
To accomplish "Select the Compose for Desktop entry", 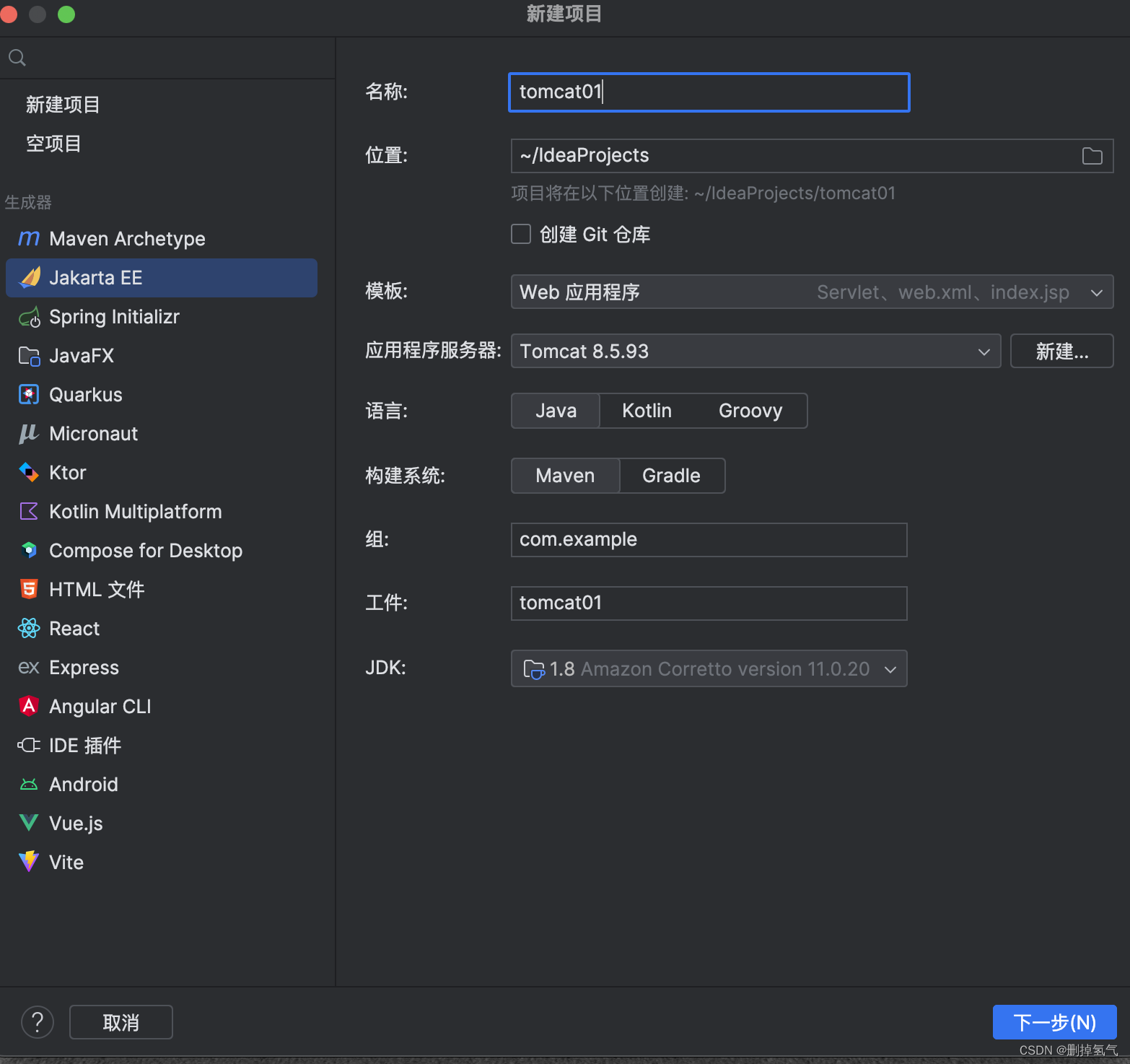I will pyautogui.click(x=162, y=551).
